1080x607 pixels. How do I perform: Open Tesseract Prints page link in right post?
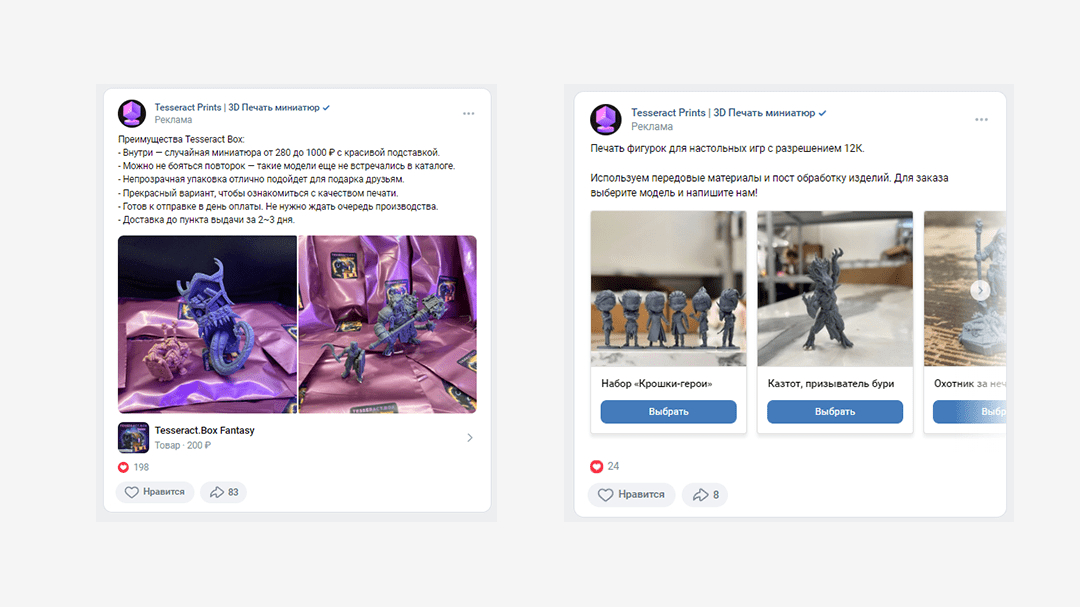[723, 112]
